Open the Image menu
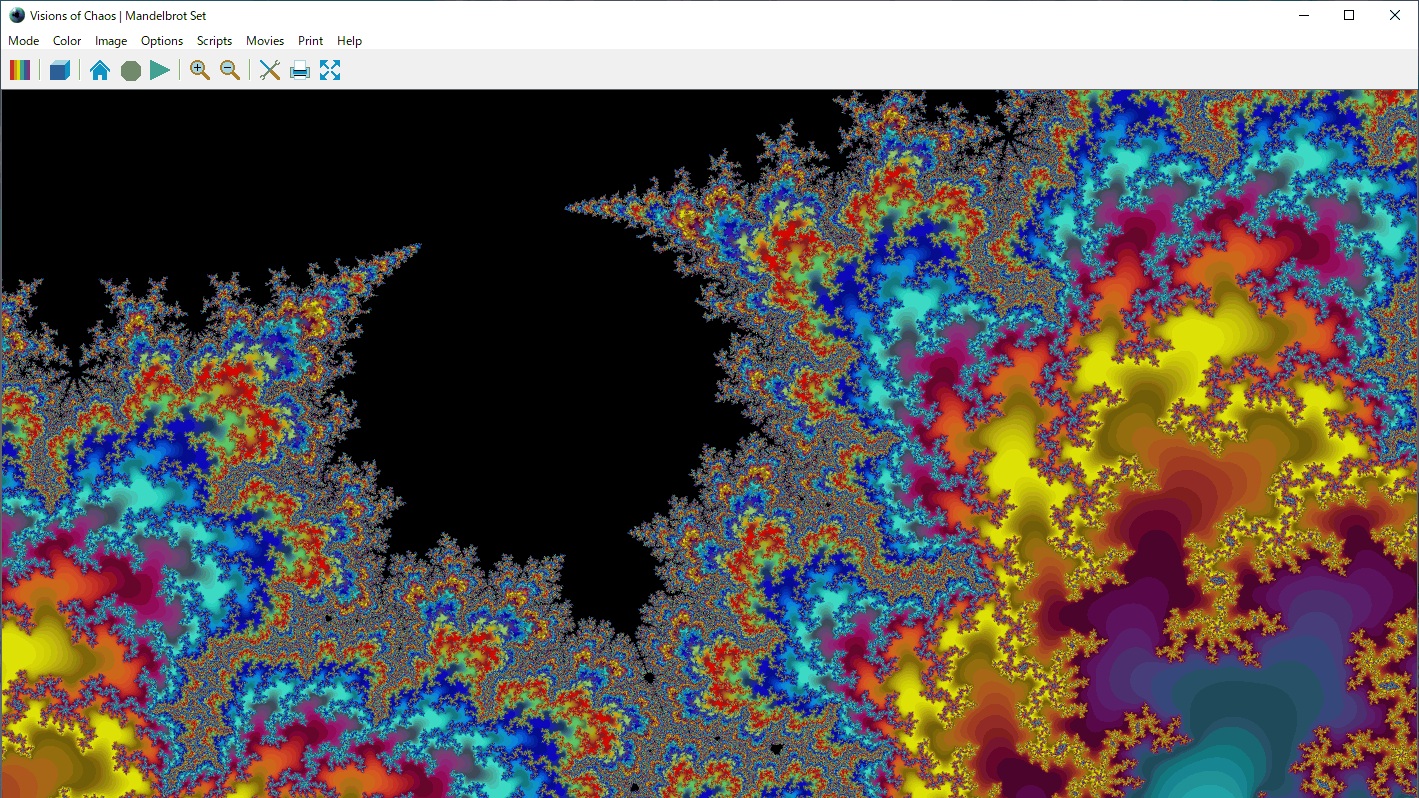The image size is (1419, 798). click(x=111, y=41)
